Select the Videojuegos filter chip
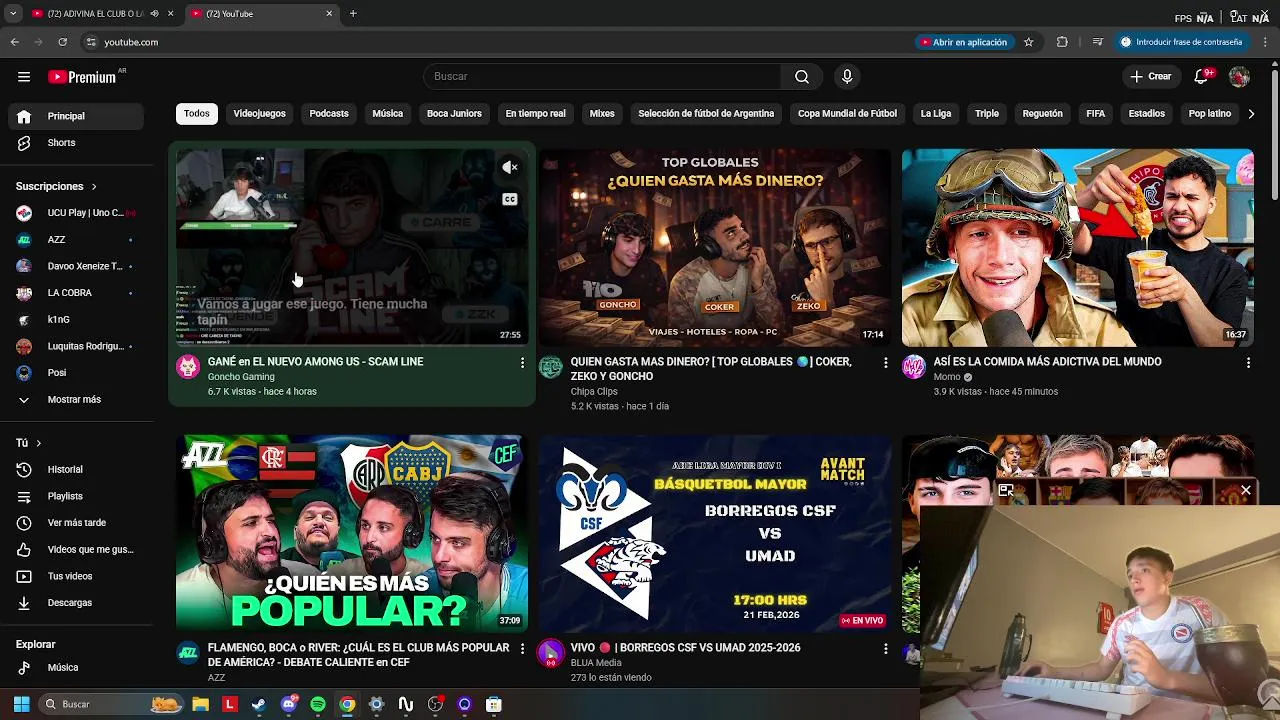The width and height of the screenshot is (1280, 720). click(259, 114)
